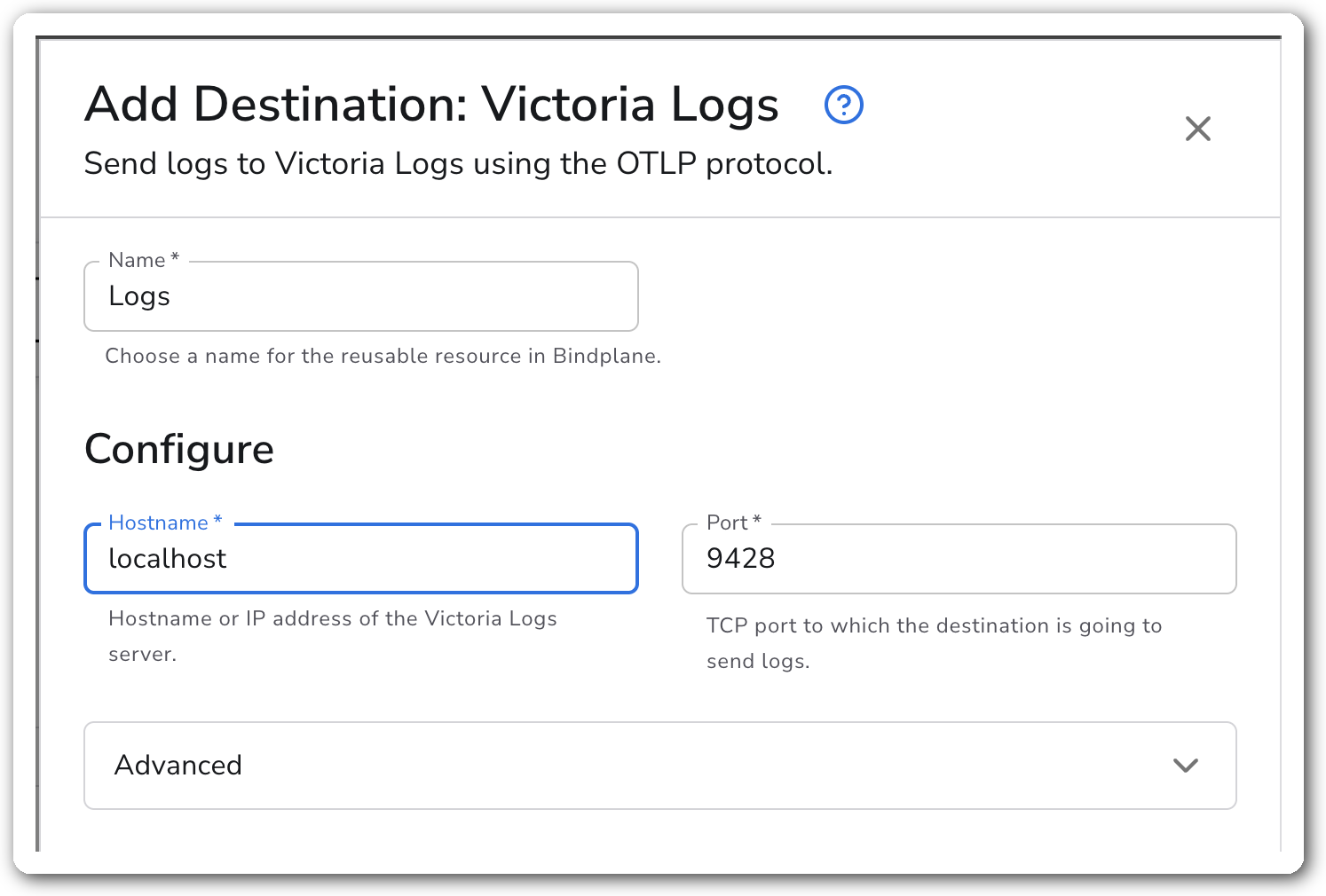This screenshot has width=1326, height=896.
Task: Click the Configure section heading
Action: tap(179, 449)
